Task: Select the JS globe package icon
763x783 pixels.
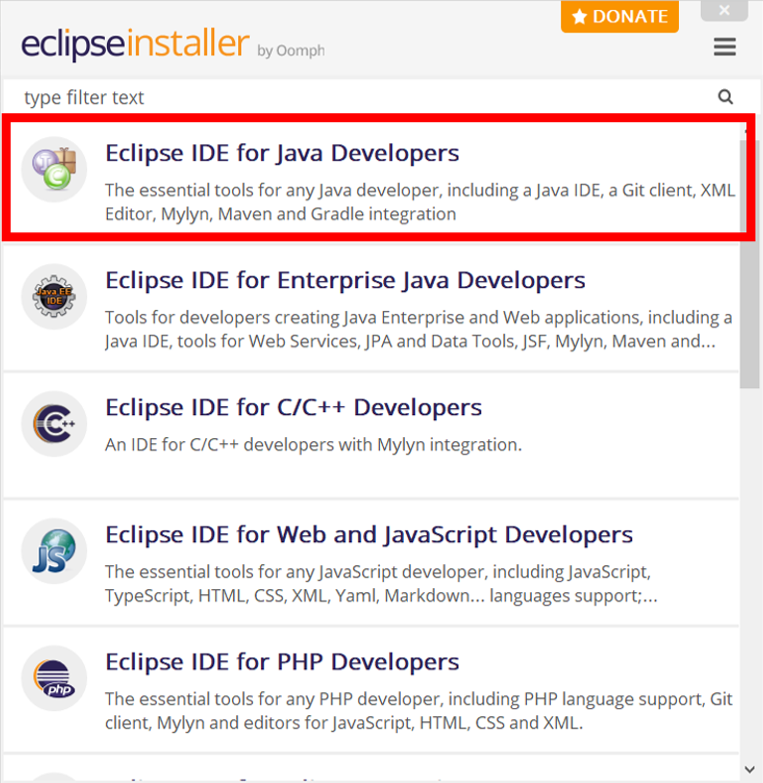Action: (x=54, y=551)
